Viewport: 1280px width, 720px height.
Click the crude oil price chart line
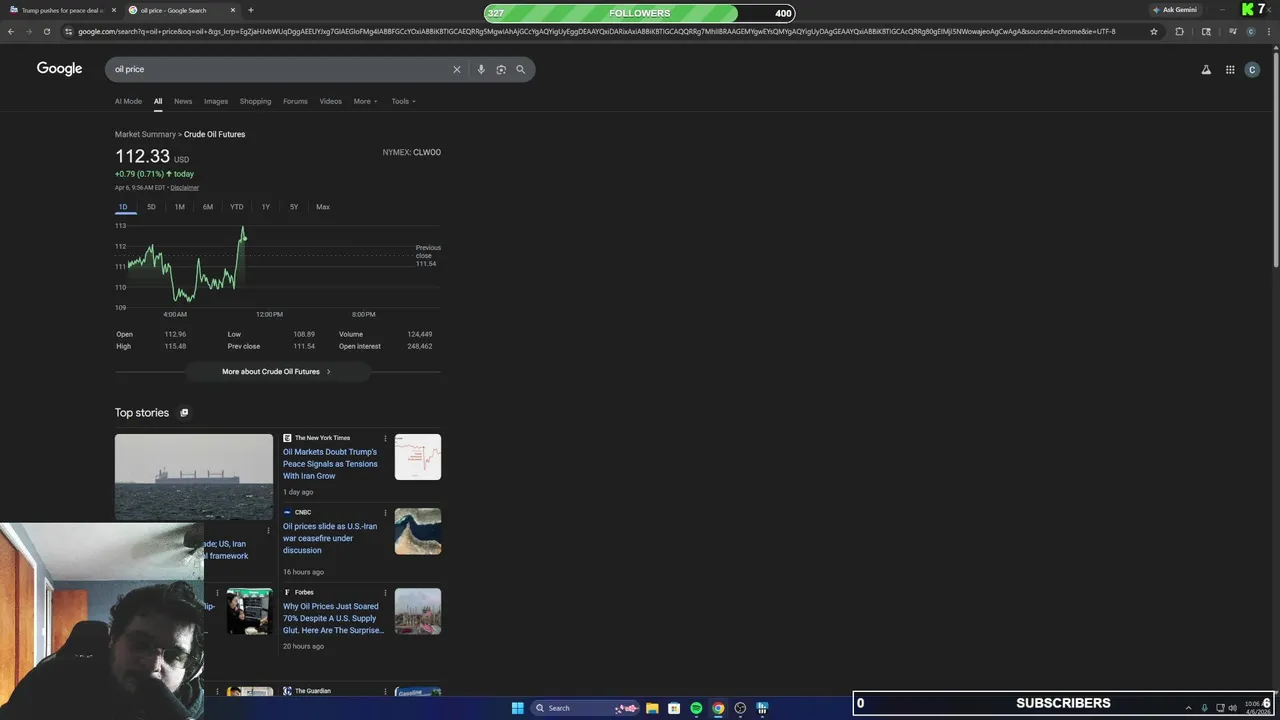click(185, 266)
